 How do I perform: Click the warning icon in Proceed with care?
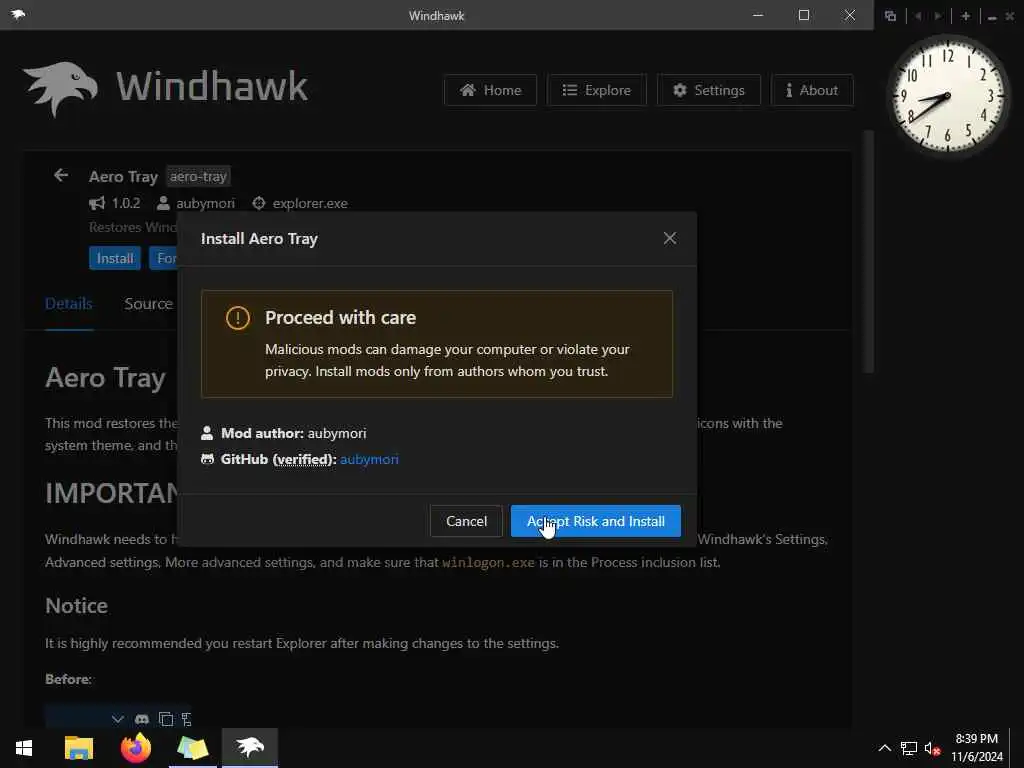pos(238,318)
